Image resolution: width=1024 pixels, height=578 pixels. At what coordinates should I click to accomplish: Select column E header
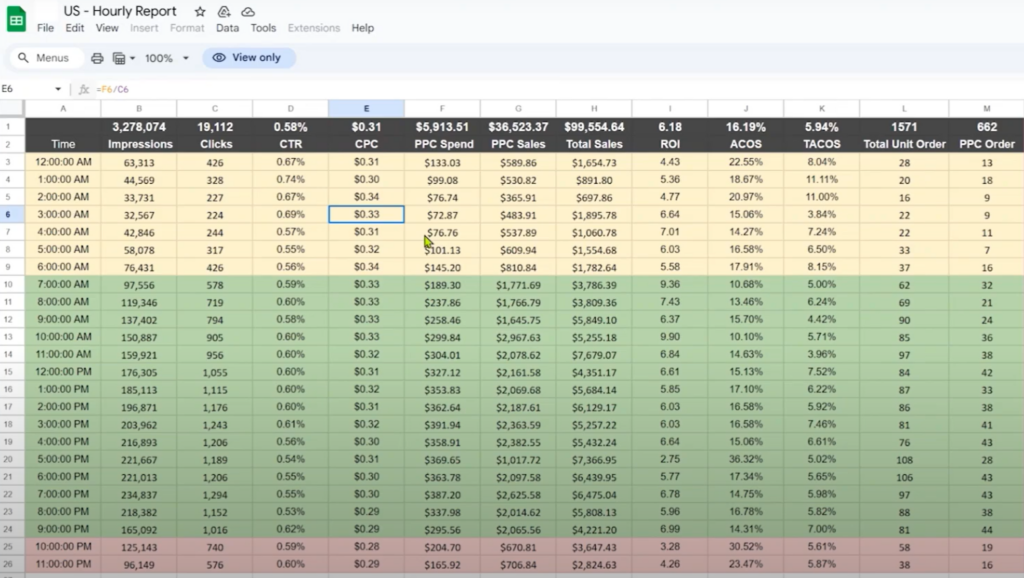[x=366, y=108]
